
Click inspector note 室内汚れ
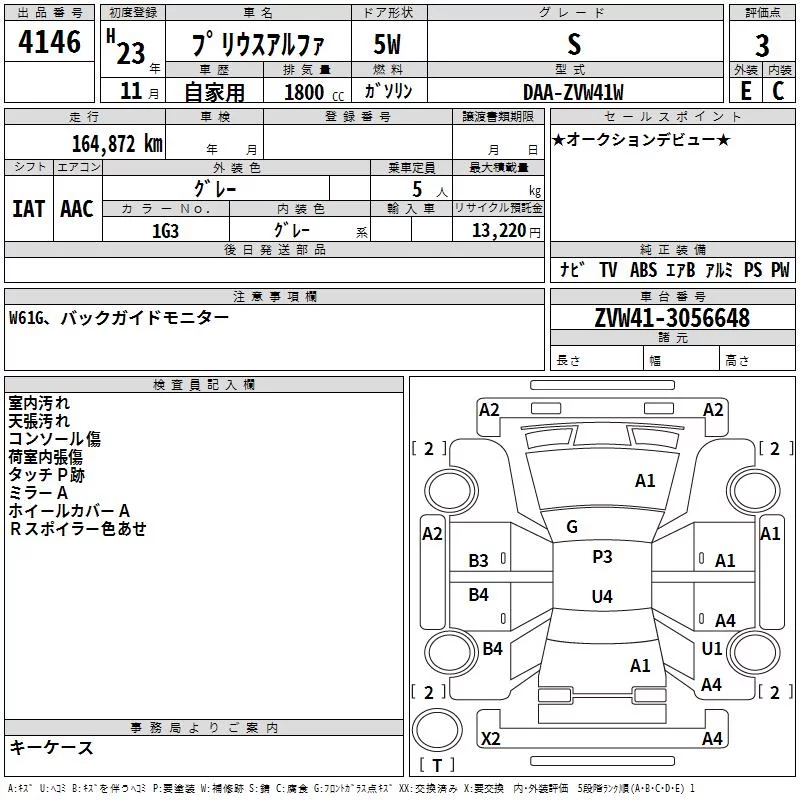pyautogui.click(x=39, y=403)
